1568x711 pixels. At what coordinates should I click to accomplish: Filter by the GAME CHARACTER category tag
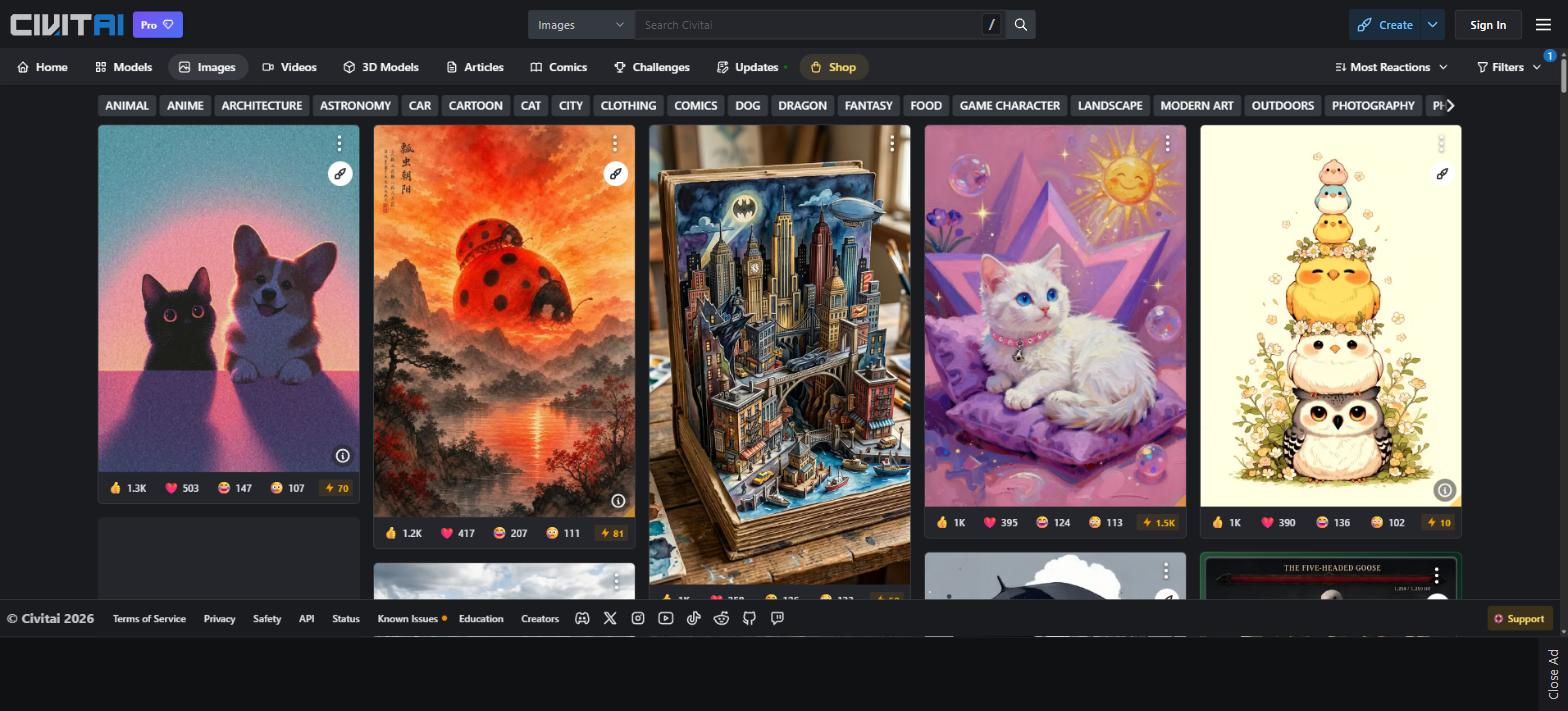click(x=1009, y=105)
